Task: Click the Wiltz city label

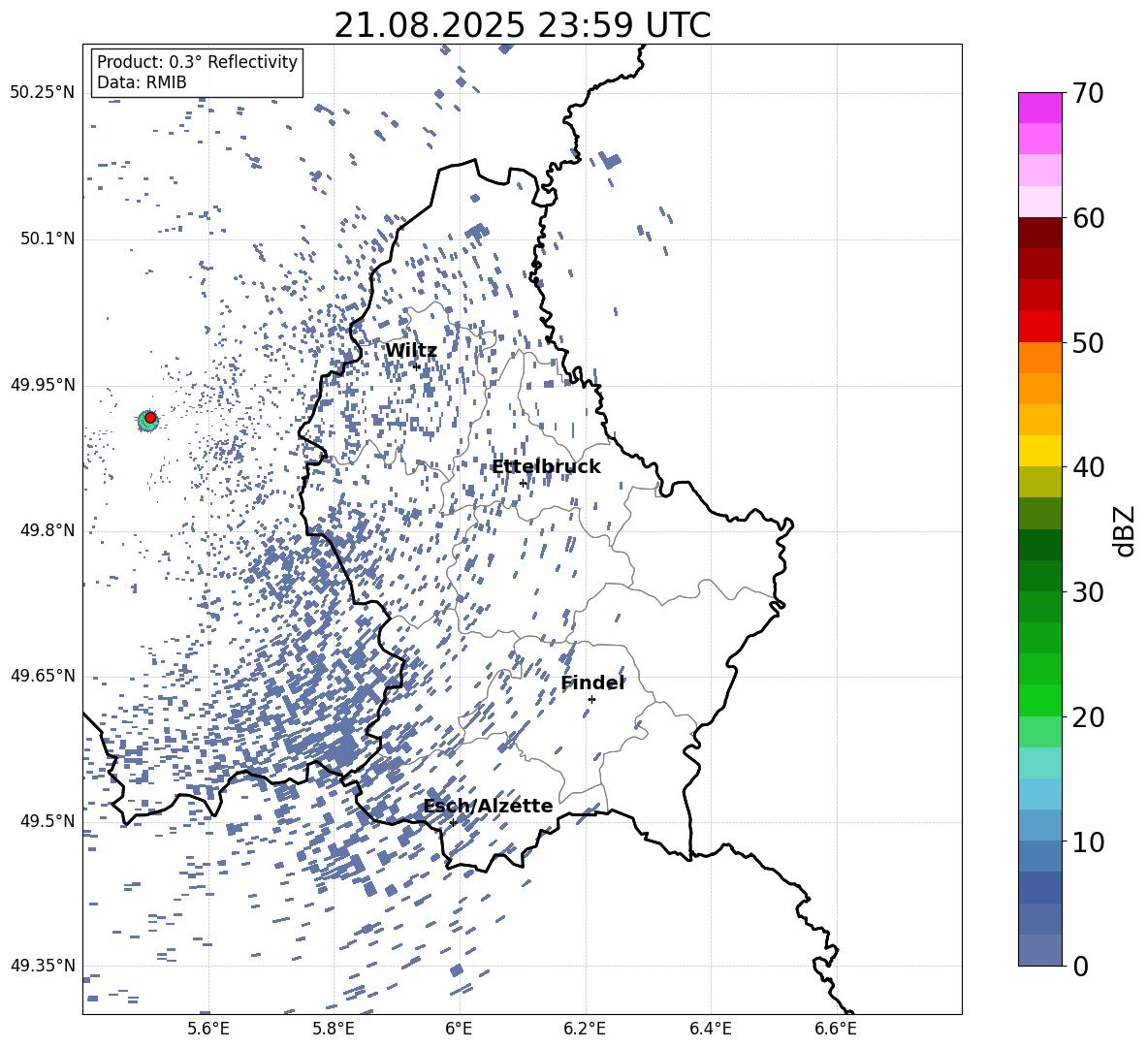Action: click(411, 351)
